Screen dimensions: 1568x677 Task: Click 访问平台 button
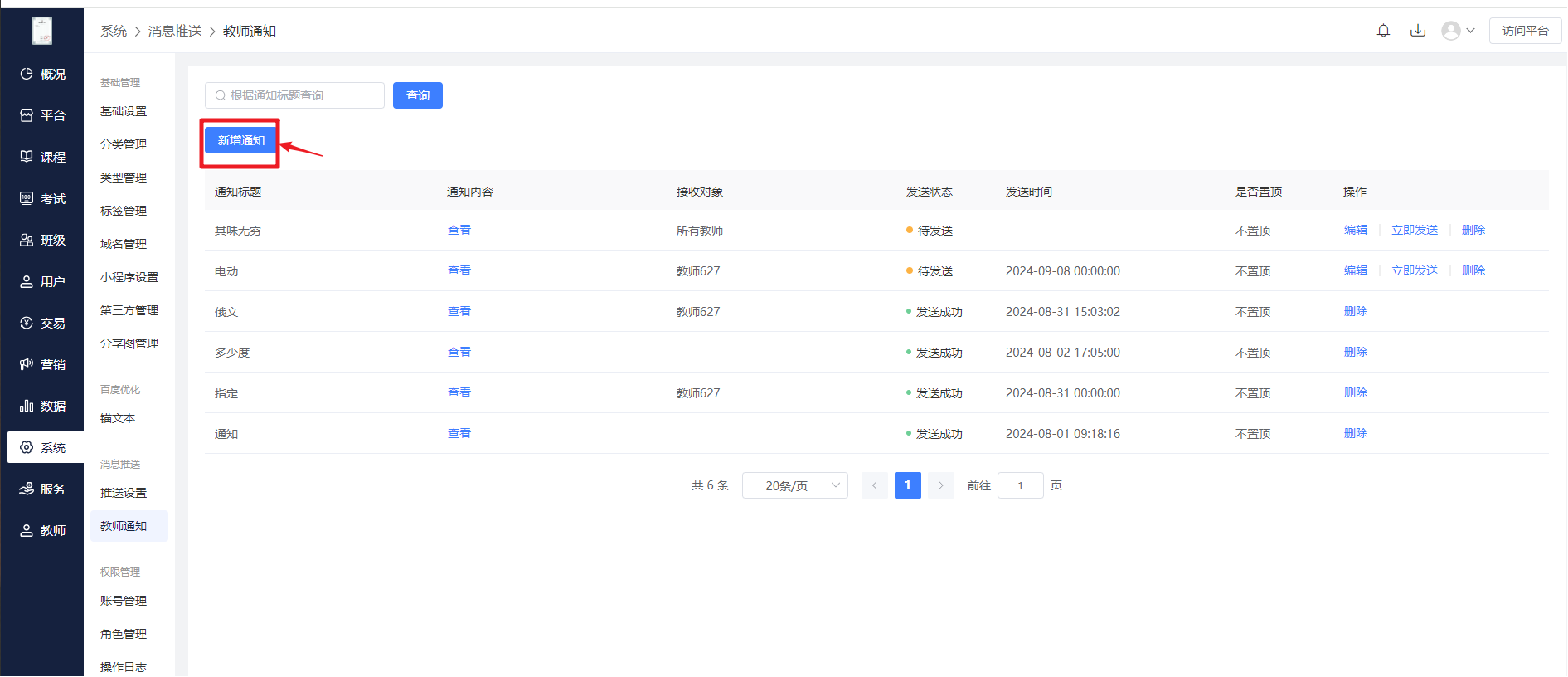click(1525, 31)
